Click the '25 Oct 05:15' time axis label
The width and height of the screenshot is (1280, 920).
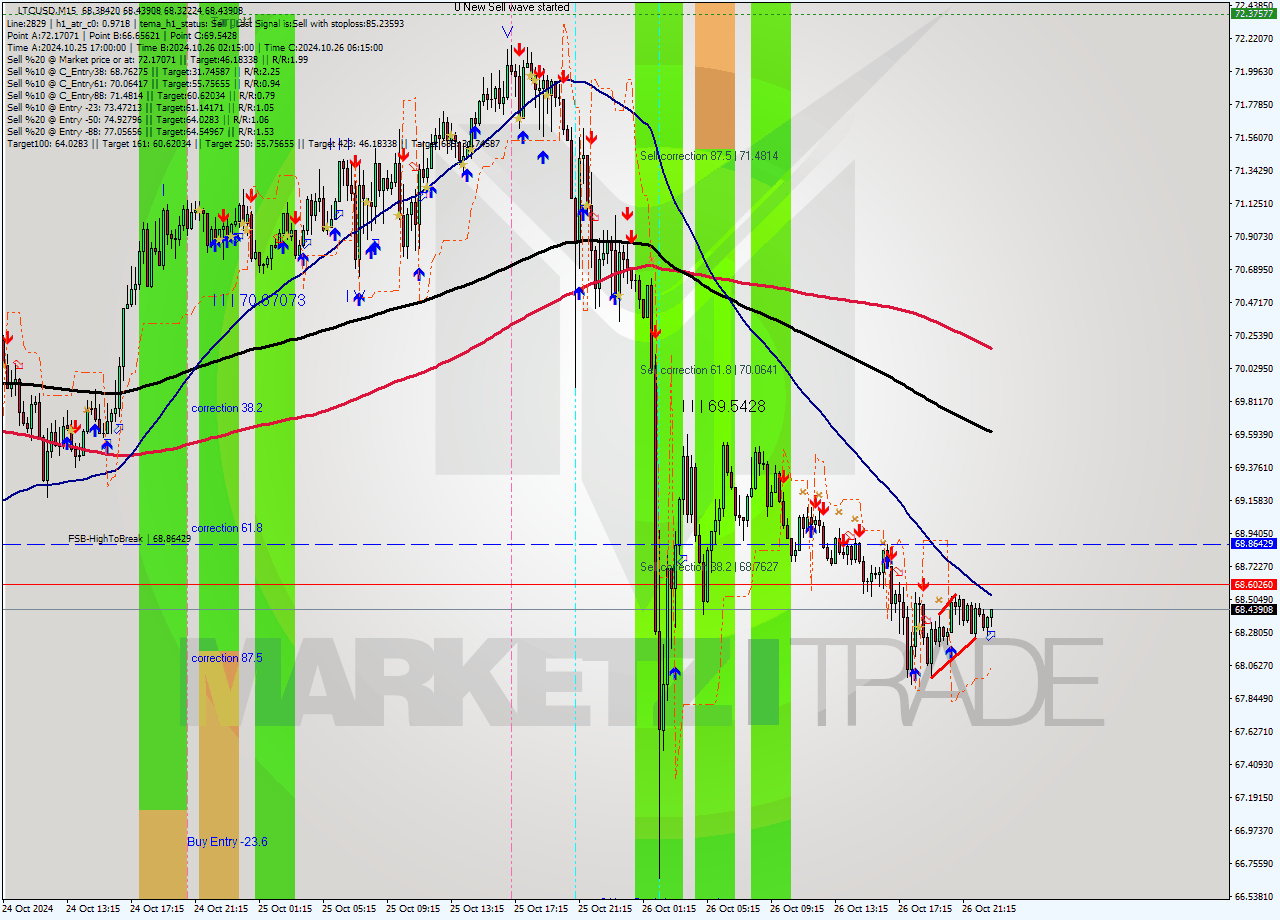coord(349,909)
